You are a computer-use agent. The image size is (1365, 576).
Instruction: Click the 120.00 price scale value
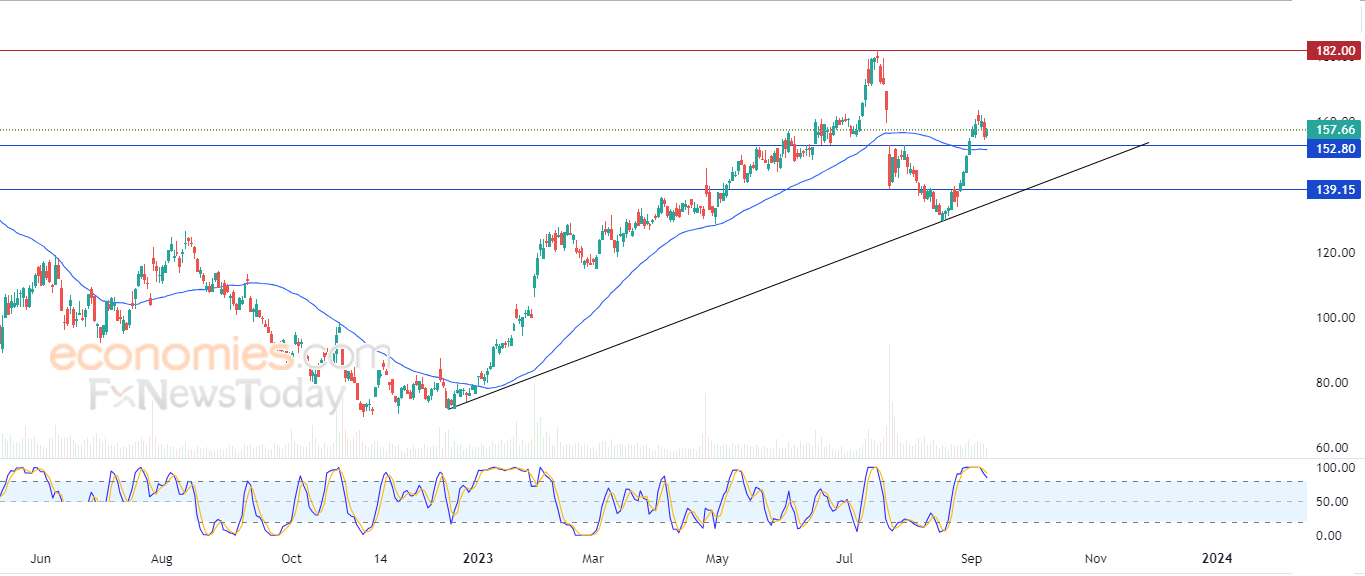coord(1336,253)
